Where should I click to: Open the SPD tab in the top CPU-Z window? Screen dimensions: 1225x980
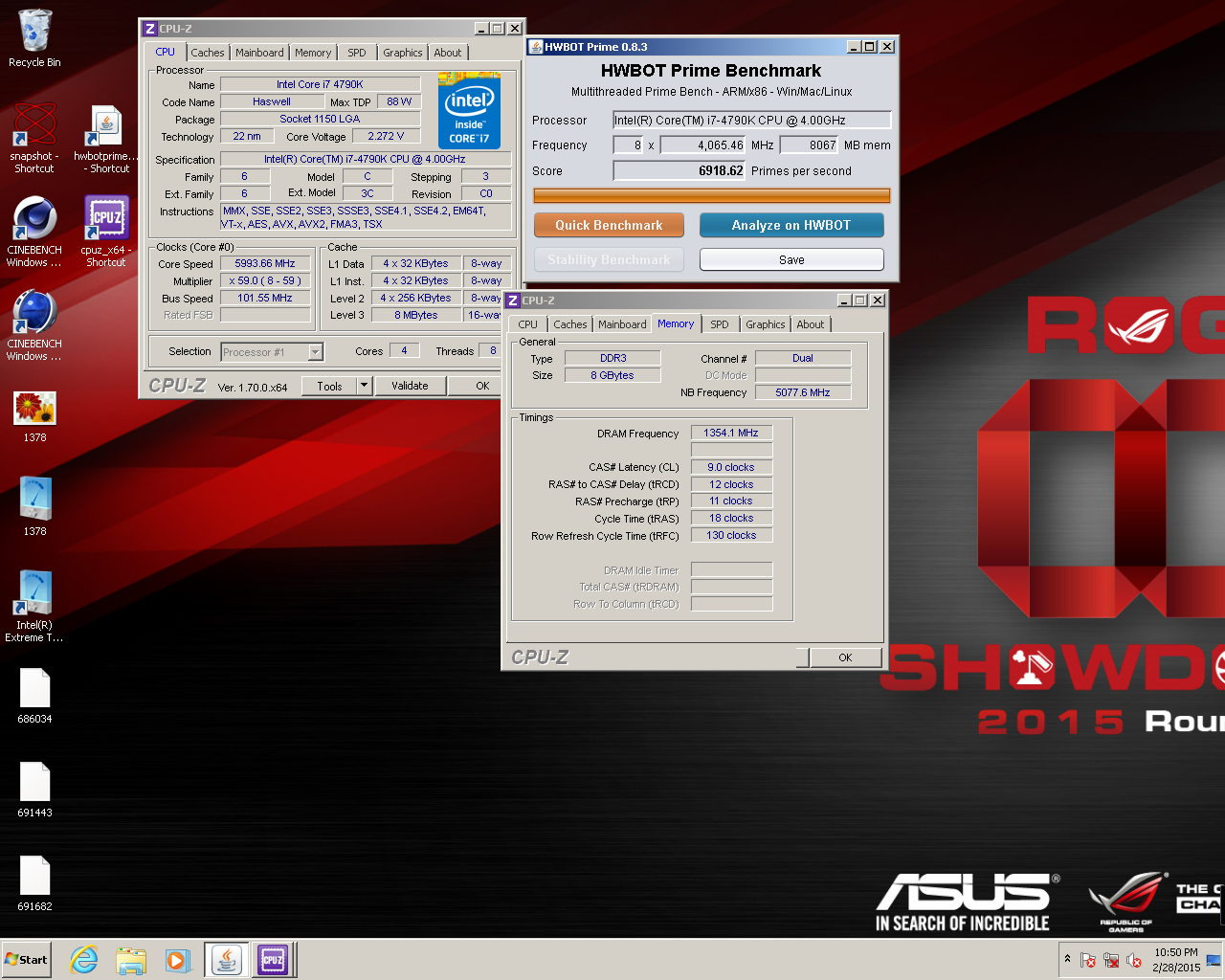(x=357, y=53)
